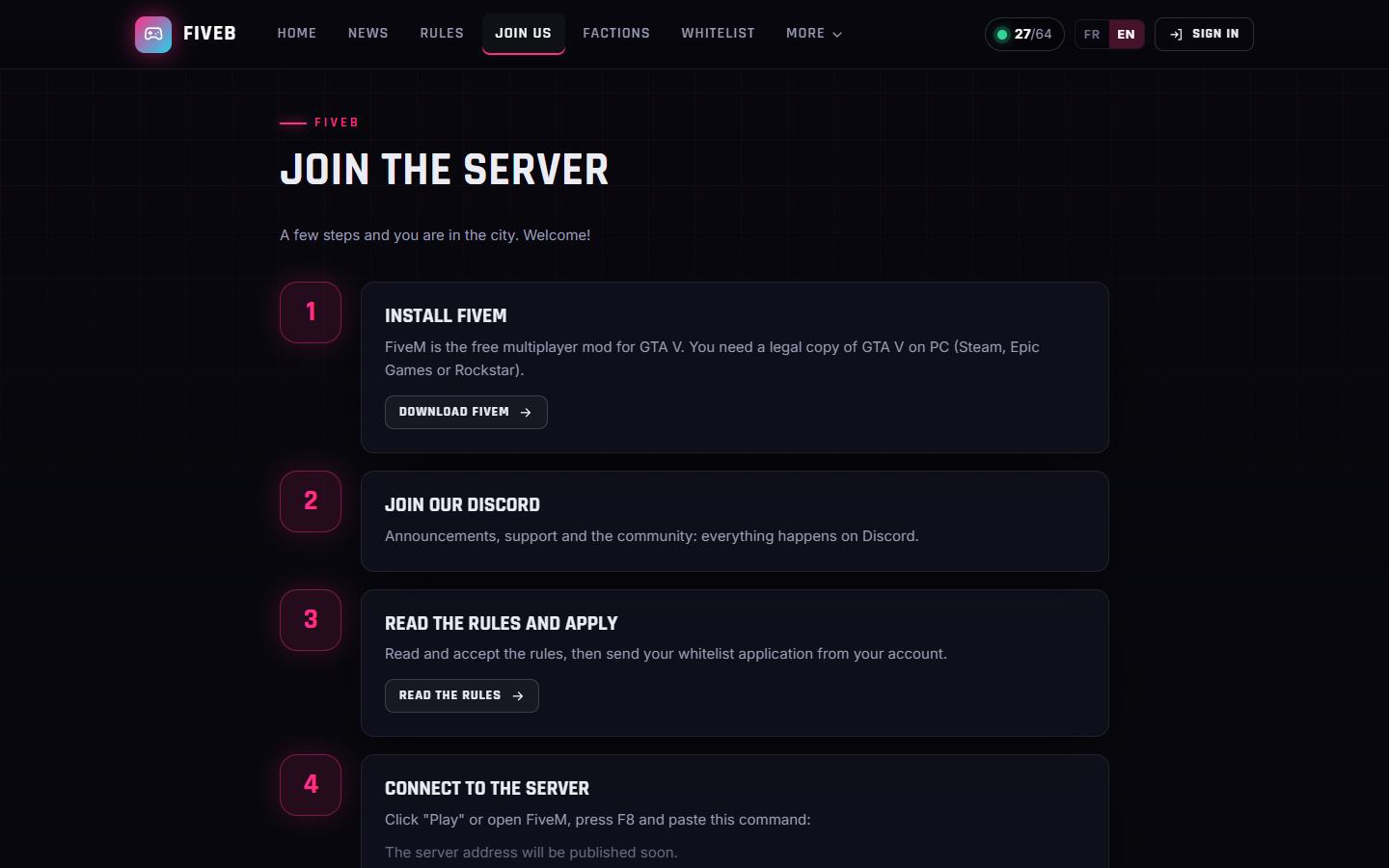Click the FiveB gamepad logo icon
Viewport: 1389px width, 868px height.
[153, 34]
